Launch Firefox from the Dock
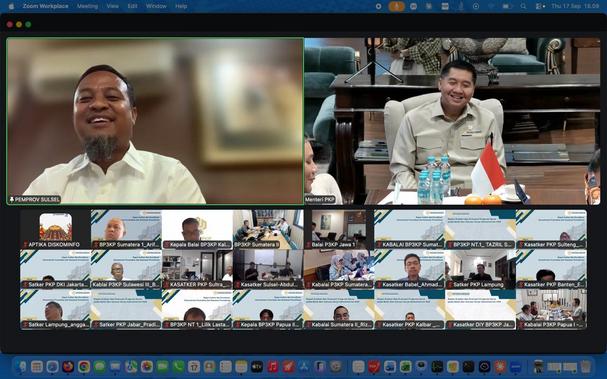Viewport: 607px width, 379px height. [68, 366]
